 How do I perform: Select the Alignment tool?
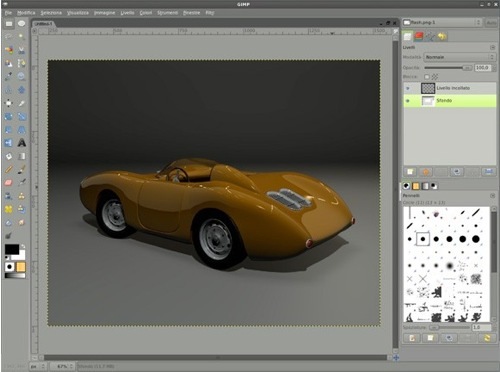pos(9,103)
